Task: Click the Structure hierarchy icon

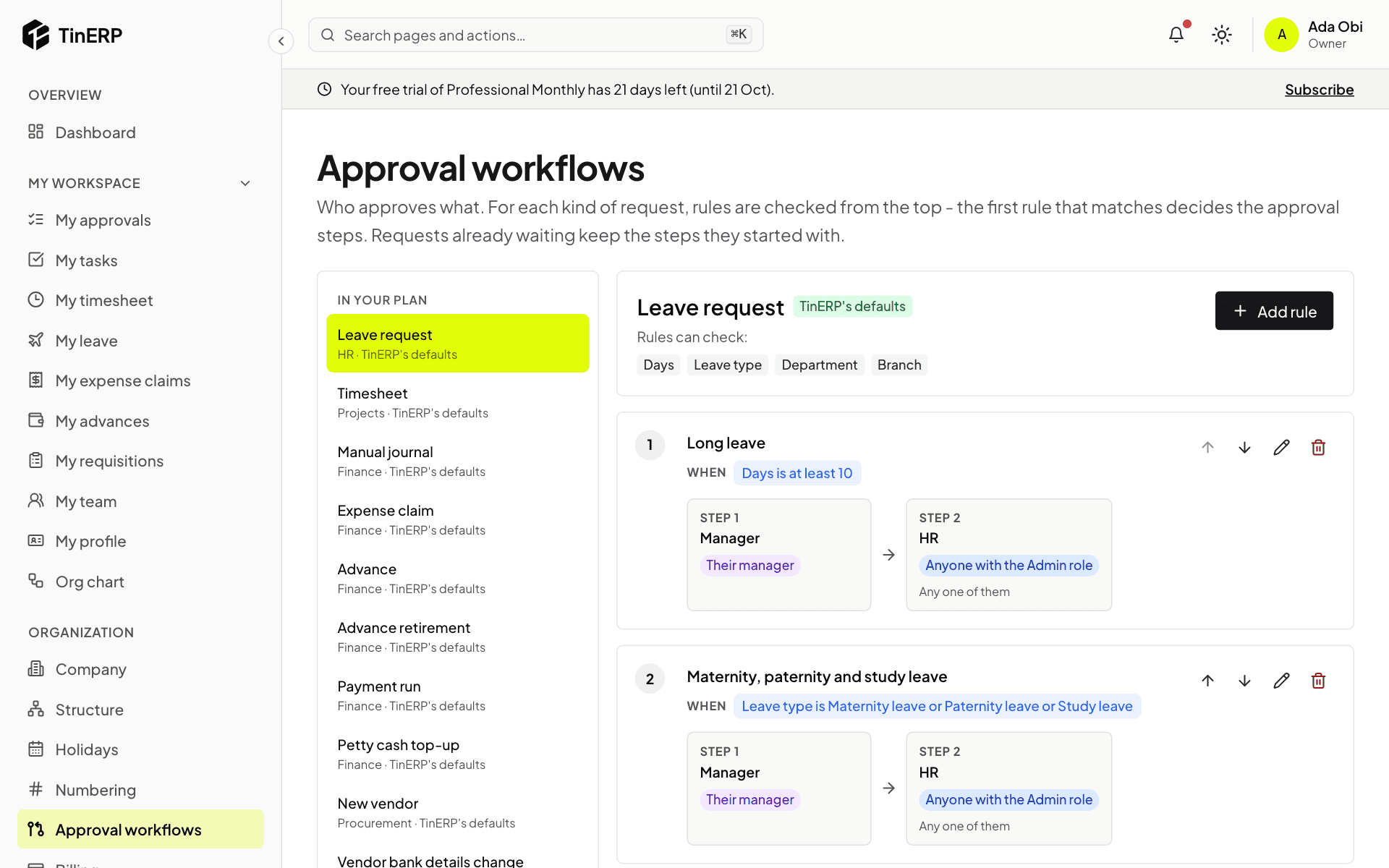Action: point(35,709)
